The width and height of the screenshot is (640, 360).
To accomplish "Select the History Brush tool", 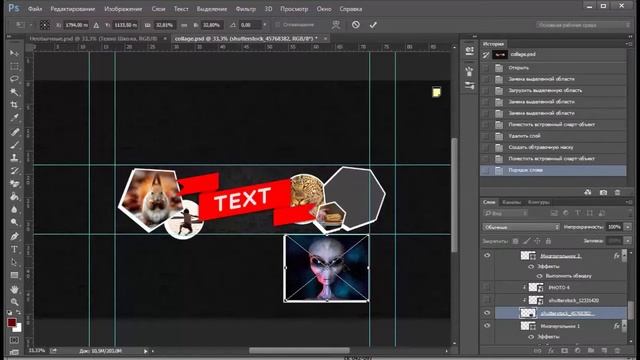I will point(14,171).
